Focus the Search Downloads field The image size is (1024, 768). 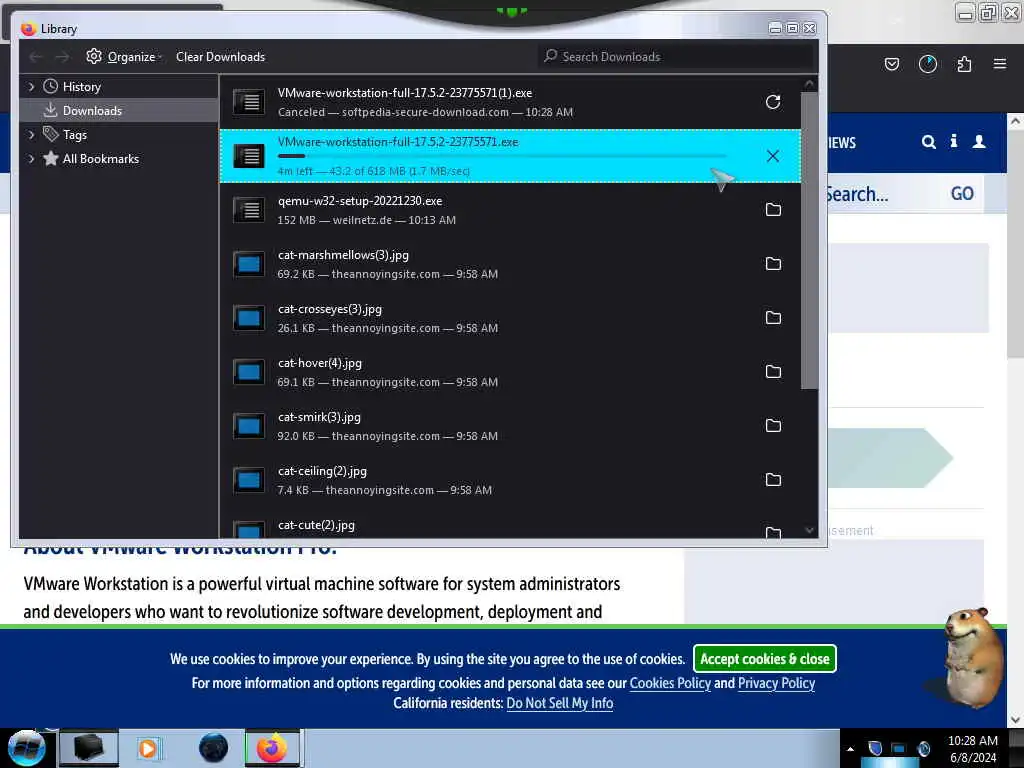[x=676, y=57]
